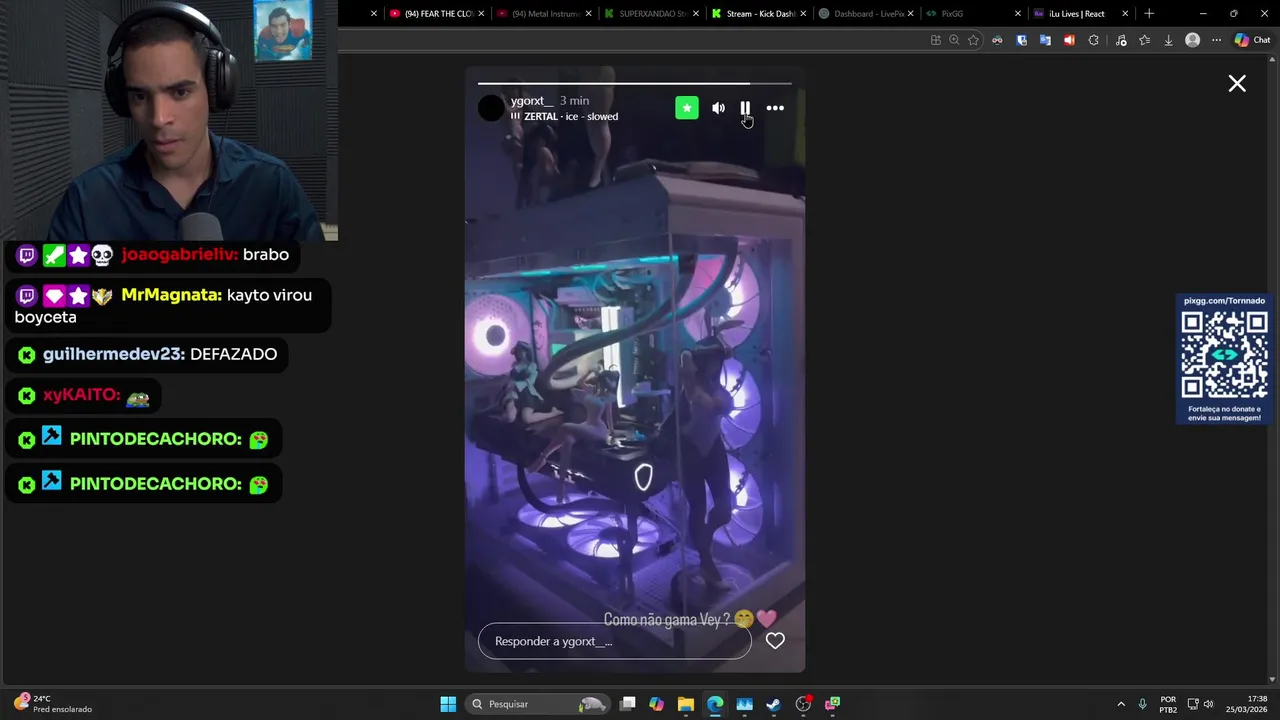Open the browser profile avatar icon

[x=1192, y=40]
